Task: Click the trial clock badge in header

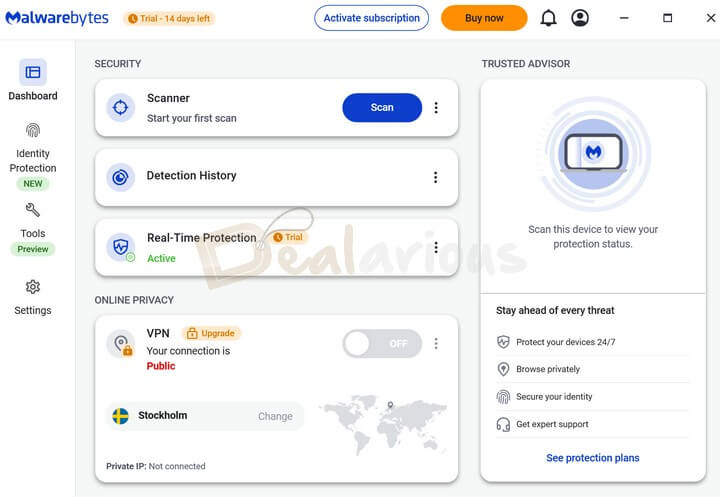Action: [169, 18]
